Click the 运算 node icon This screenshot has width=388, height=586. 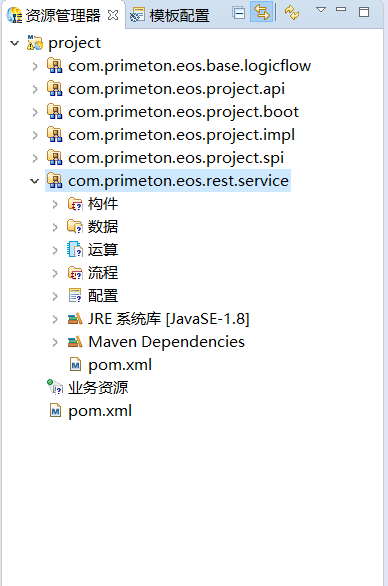(75, 250)
